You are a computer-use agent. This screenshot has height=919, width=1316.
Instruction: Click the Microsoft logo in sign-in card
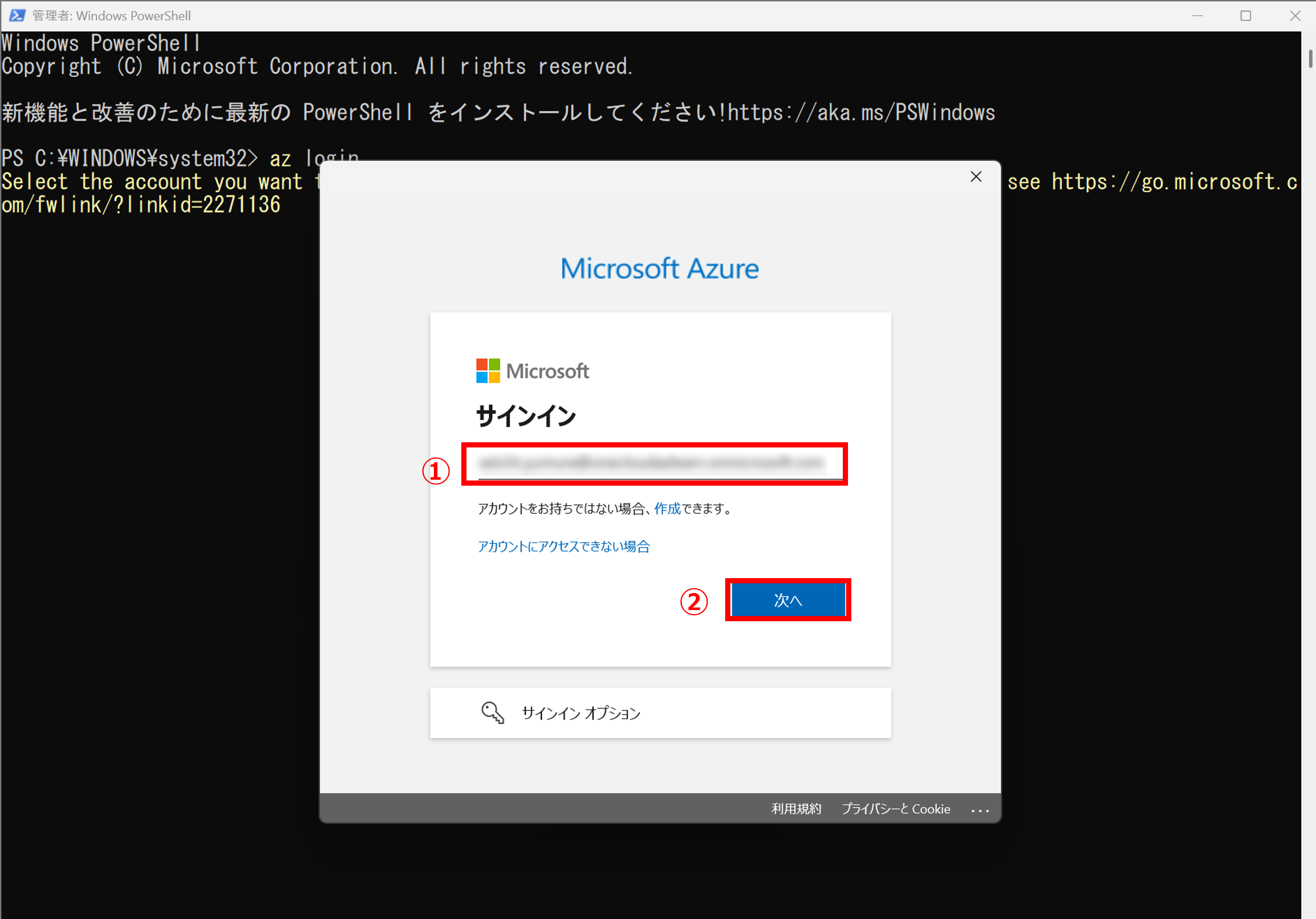(x=533, y=371)
